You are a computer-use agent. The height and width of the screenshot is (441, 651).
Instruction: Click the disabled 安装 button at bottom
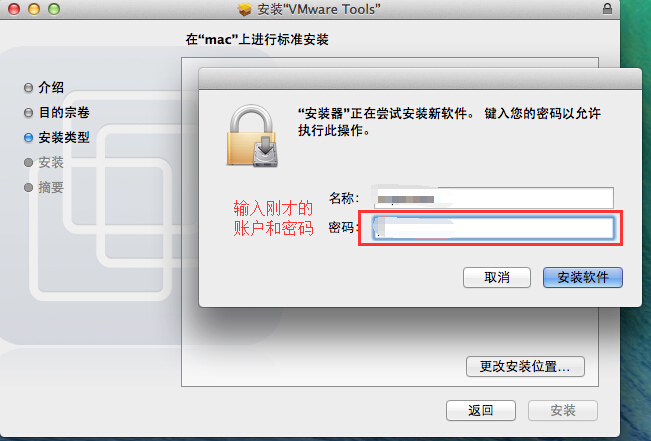pos(563,411)
